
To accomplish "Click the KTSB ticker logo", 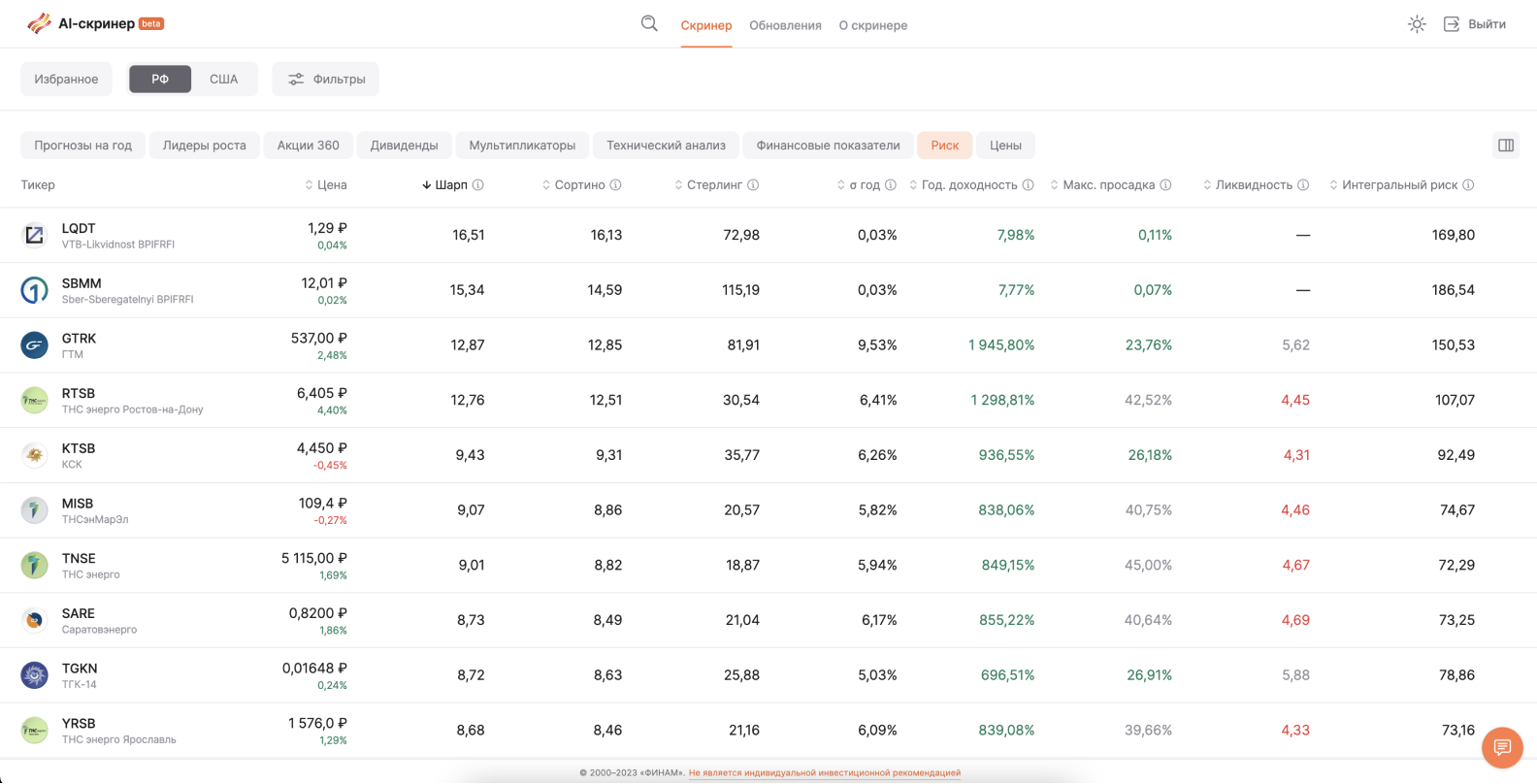I will coord(34,455).
